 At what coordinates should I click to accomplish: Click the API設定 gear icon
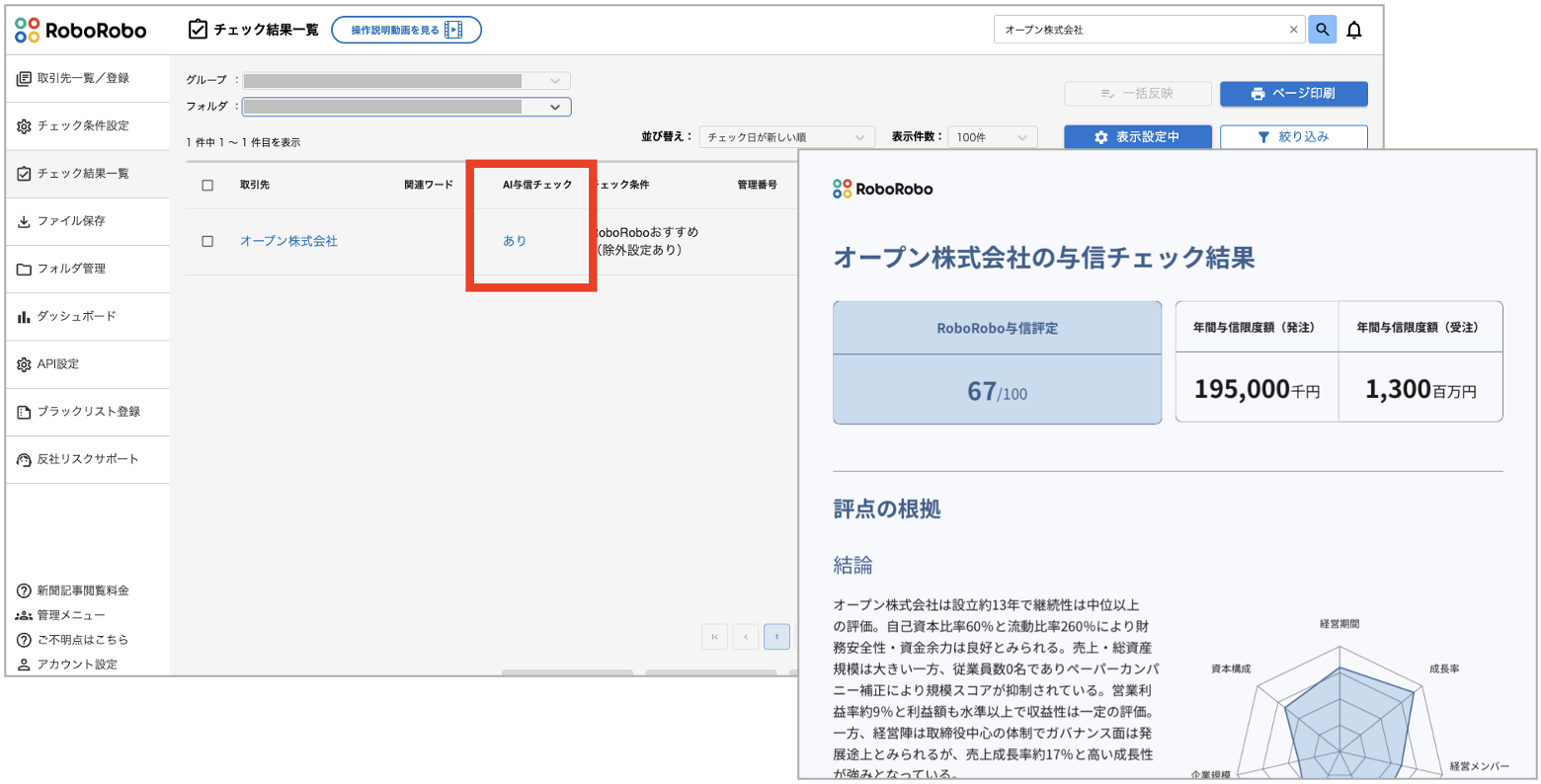pyautogui.click(x=24, y=364)
